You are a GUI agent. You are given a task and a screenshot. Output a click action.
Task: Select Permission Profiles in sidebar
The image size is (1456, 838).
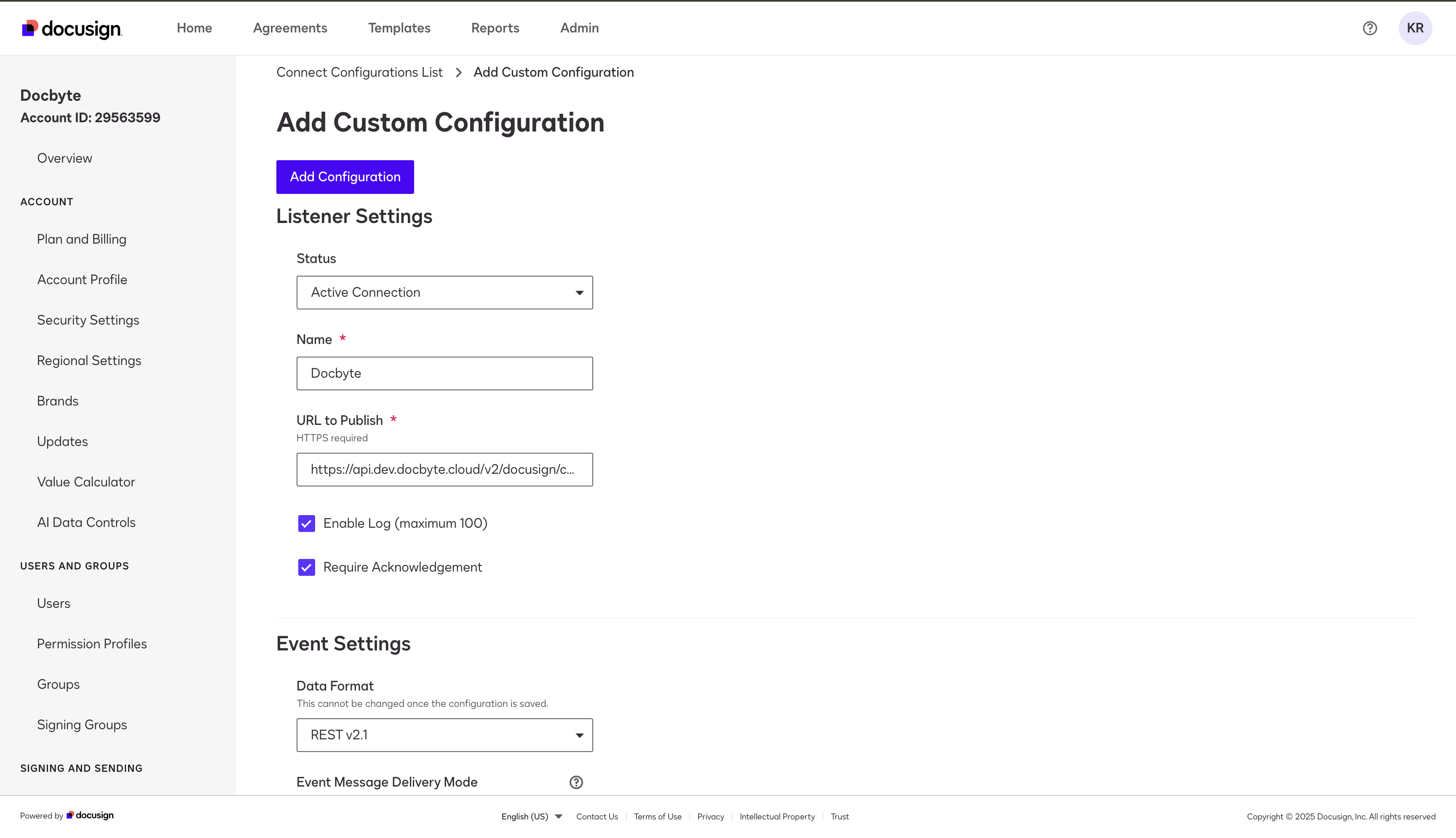click(x=92, y=644)
